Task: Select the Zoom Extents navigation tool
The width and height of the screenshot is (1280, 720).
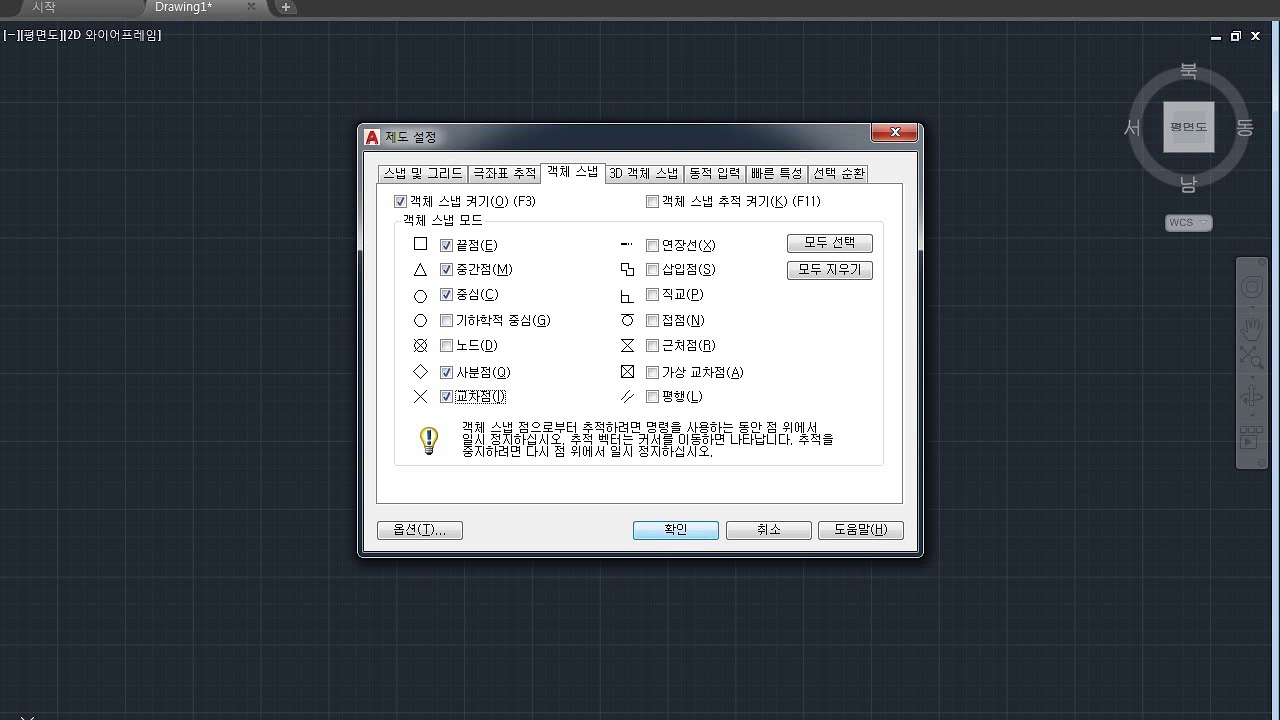Action: point(1252,356)
